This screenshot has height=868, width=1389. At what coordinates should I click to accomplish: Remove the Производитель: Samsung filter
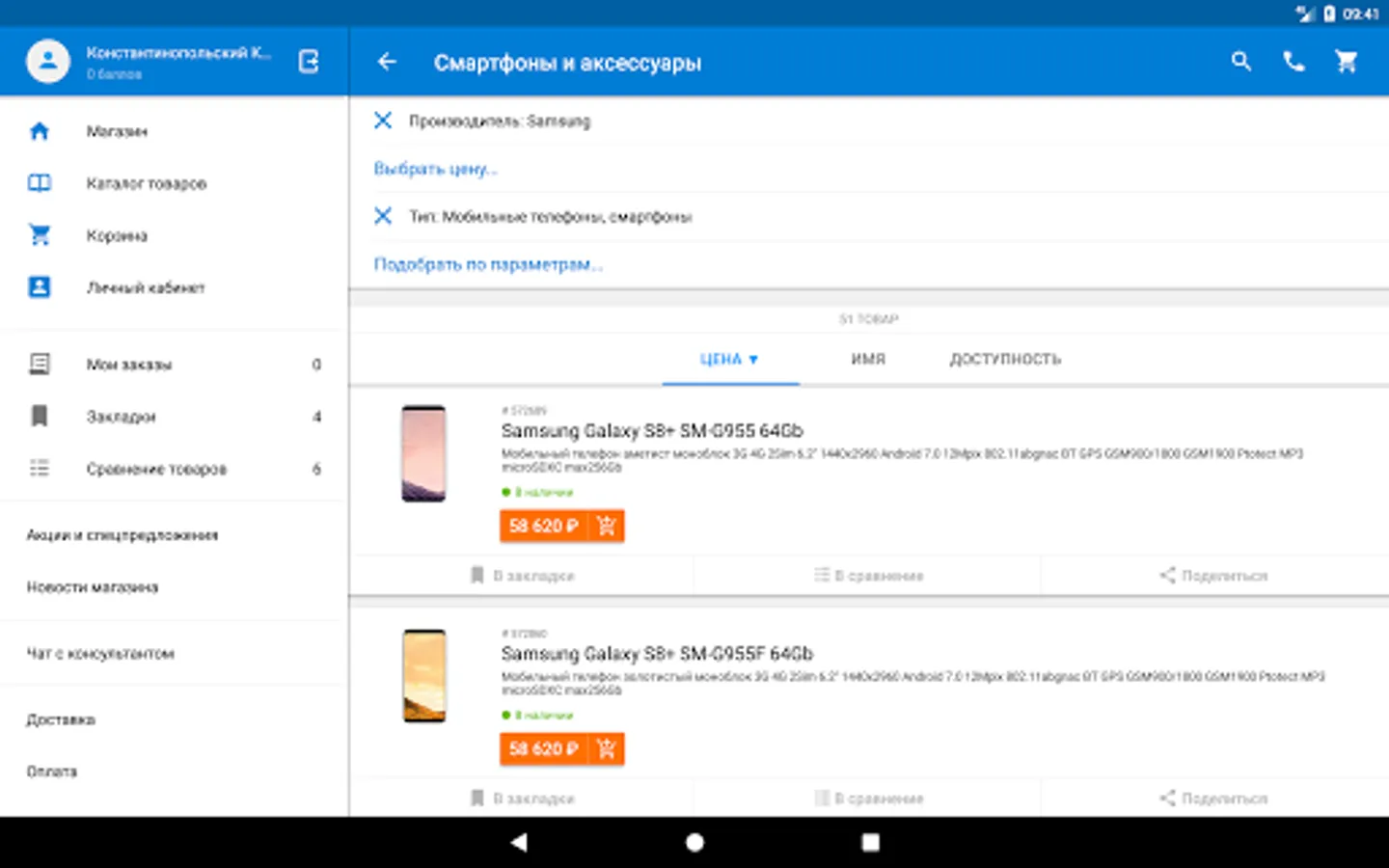(383, 121)
